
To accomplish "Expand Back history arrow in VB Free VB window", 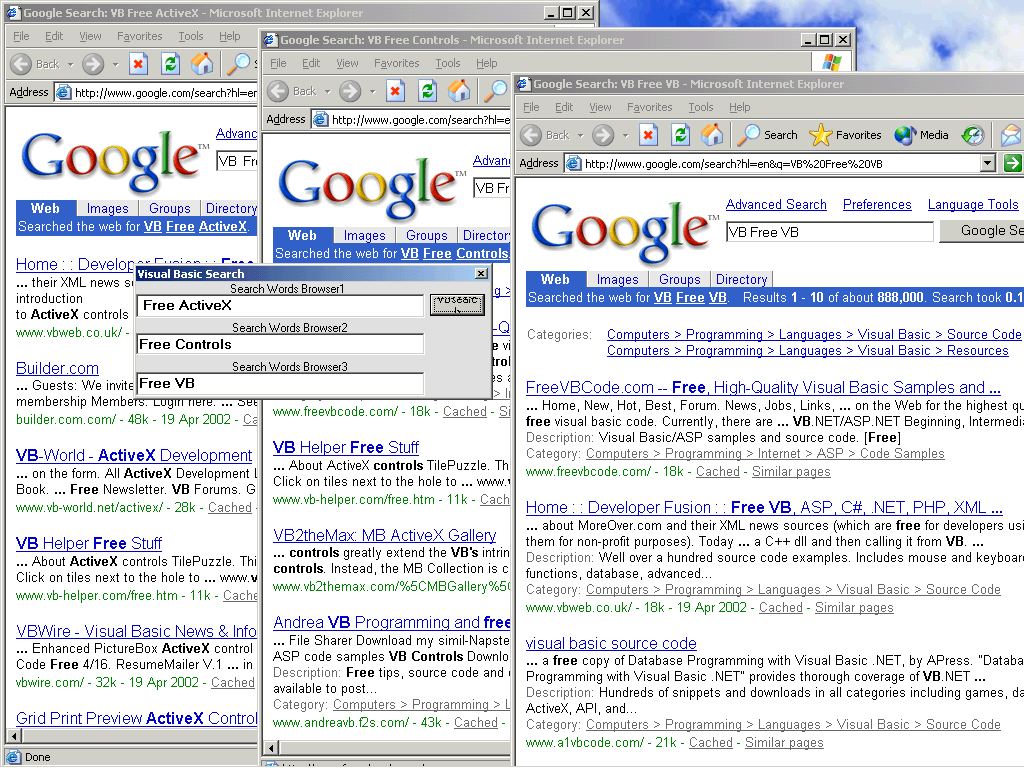I will click(x=580, y=136).
